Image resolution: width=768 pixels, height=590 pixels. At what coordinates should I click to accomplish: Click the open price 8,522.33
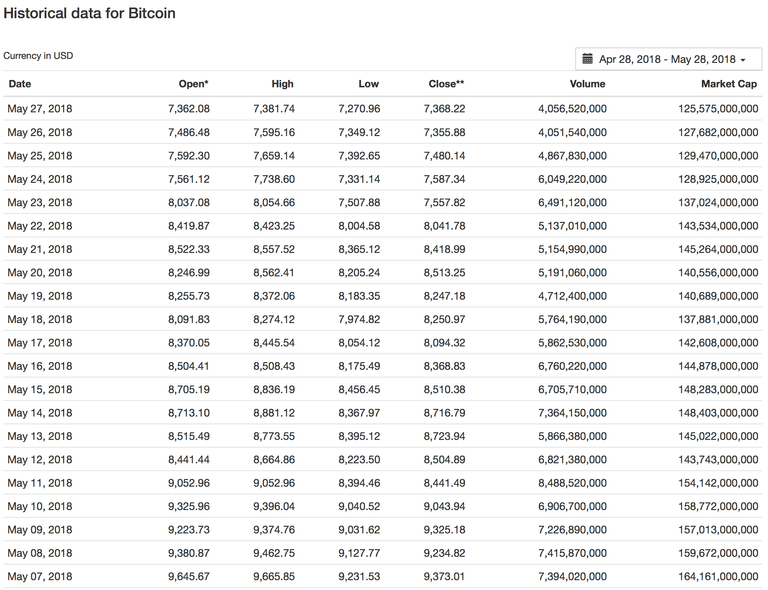click(189, 249)
